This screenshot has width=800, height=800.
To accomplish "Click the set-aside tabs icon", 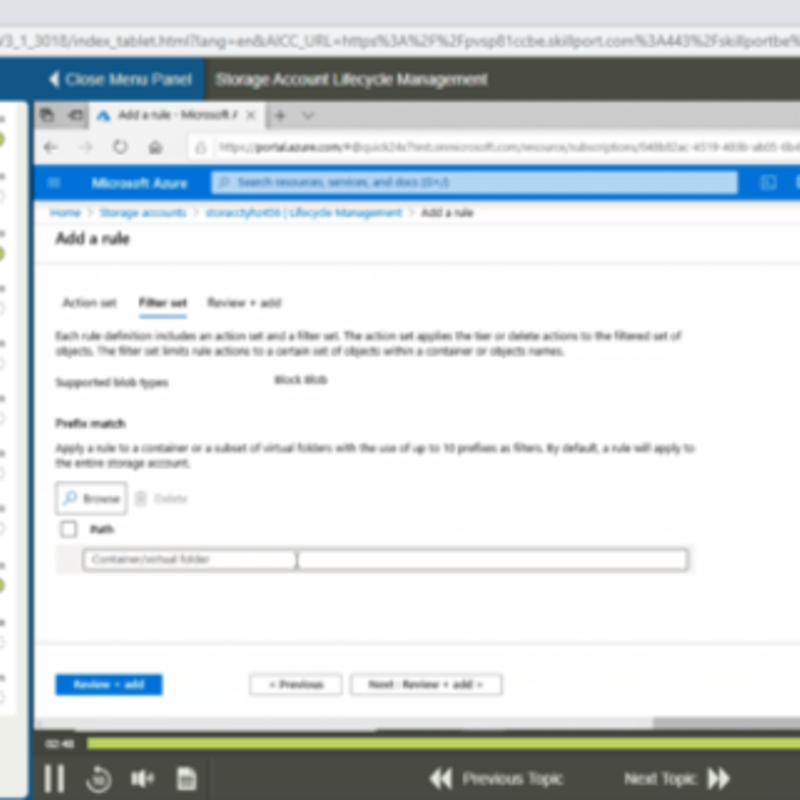I will point(76,115).
